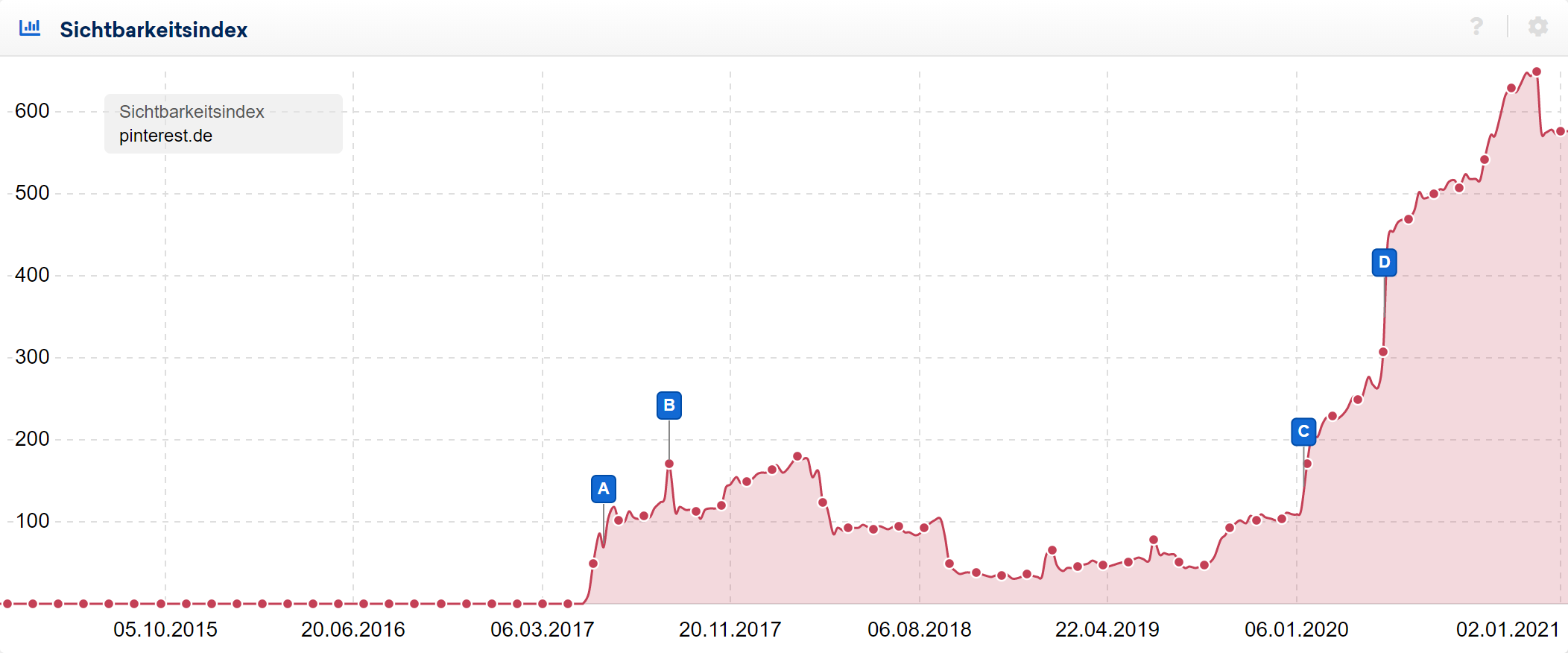Open the settings gear icon
This screenshot has height=653, width=1568.
click(x=1537, y=28)
